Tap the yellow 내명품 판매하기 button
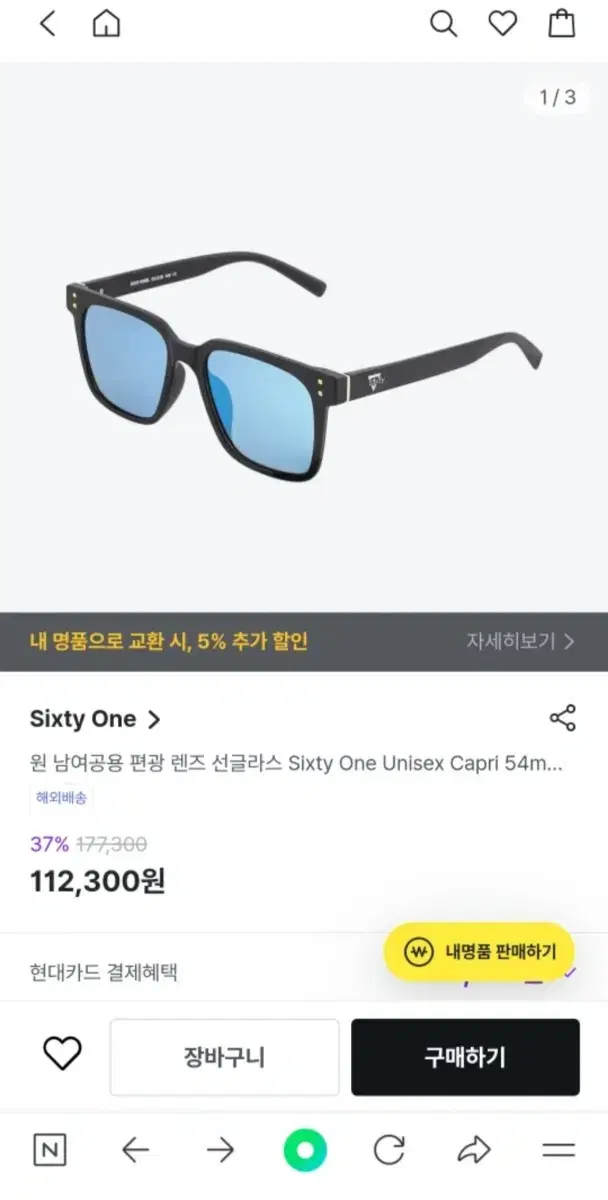Viewport: 608px width, 1200px height. pos(478,951)
